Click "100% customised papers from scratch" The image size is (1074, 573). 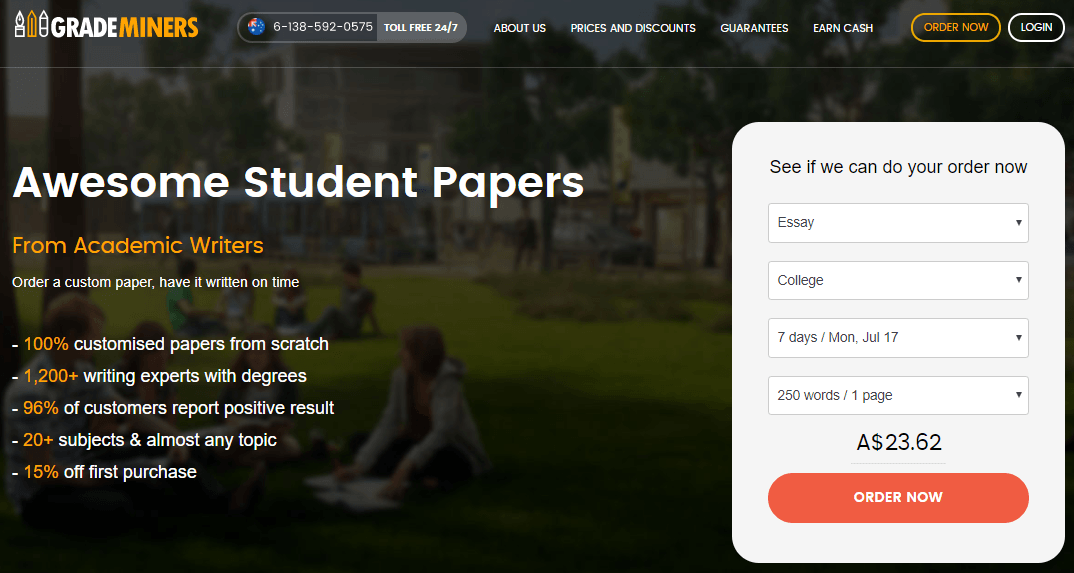click(176, 344)
